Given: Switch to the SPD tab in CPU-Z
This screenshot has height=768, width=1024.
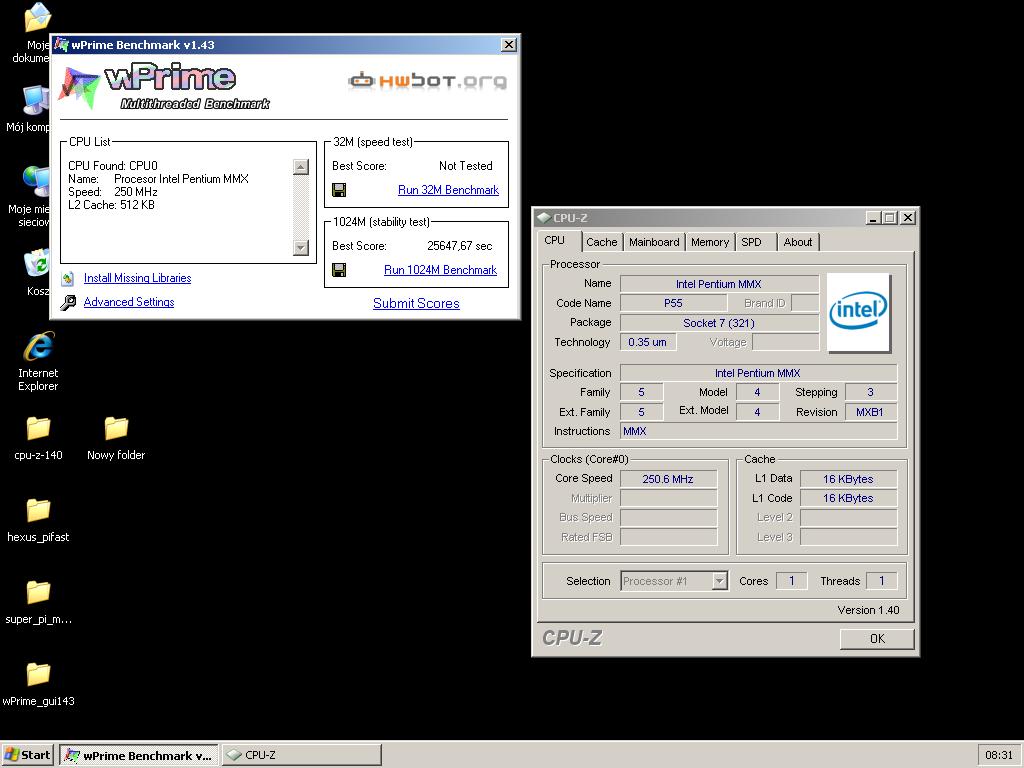Looking at the screenshot, I should click(752, 242).
